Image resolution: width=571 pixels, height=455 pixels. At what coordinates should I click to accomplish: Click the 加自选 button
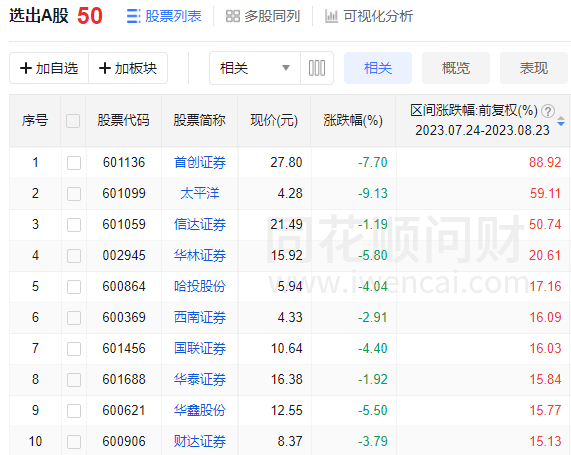pyautogui.click(x=49, y=68)
